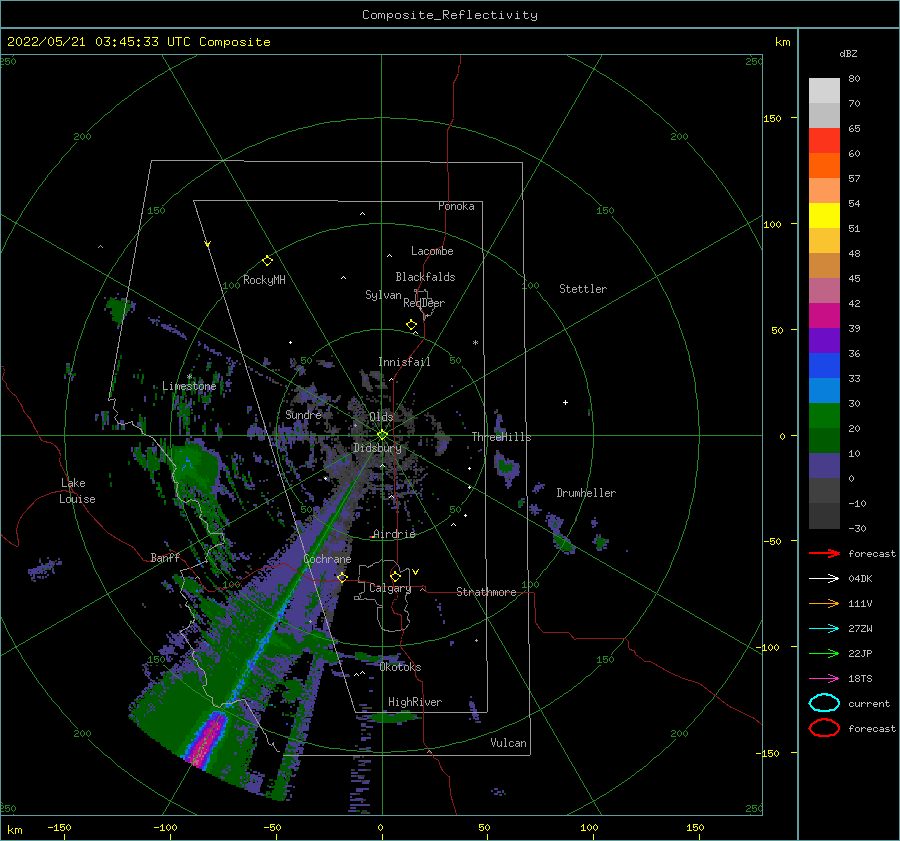Select the cyan current ellipse icon
The height and width of the screenshot is (841, 900).
tap(824, 703)
